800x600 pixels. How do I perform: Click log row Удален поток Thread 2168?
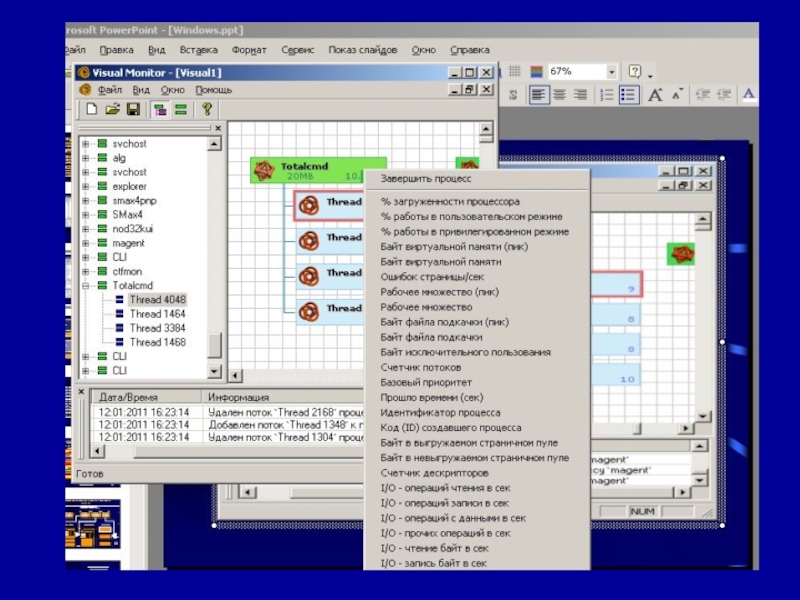click(x=229, y=412)
